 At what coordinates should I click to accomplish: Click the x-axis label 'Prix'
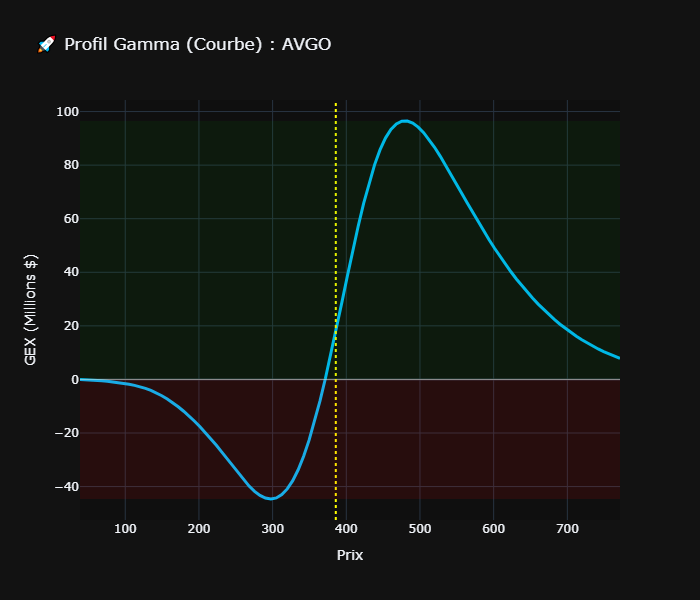point(350,555)
